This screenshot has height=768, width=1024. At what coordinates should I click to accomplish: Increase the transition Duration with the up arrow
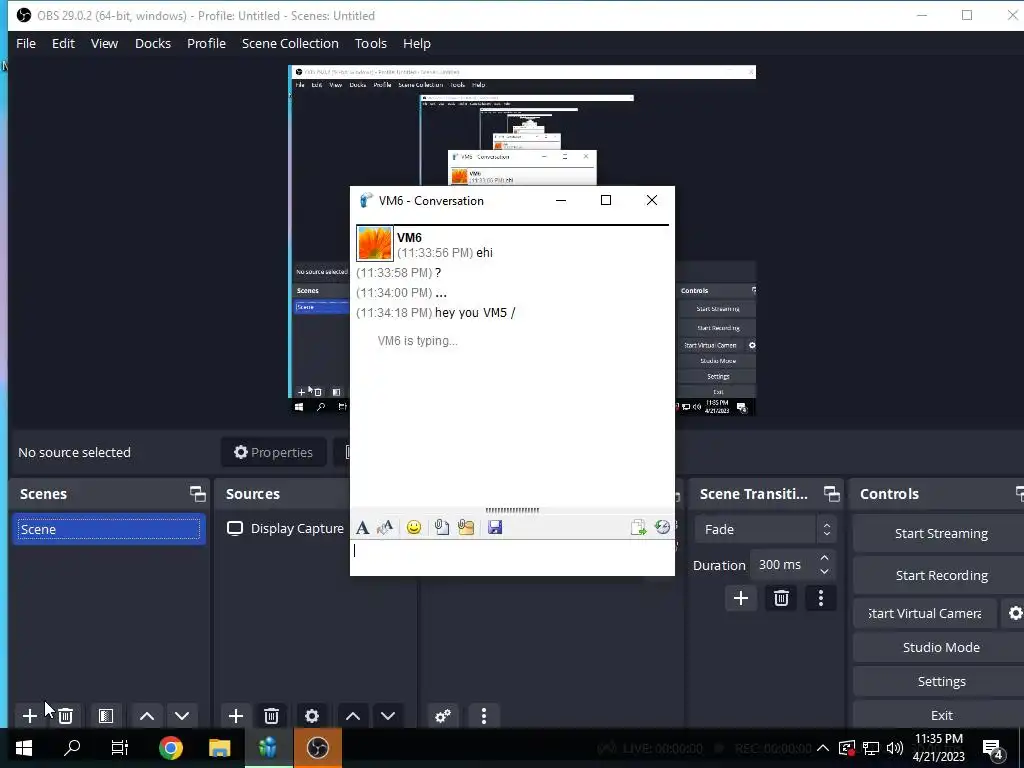tap(825, 558)
